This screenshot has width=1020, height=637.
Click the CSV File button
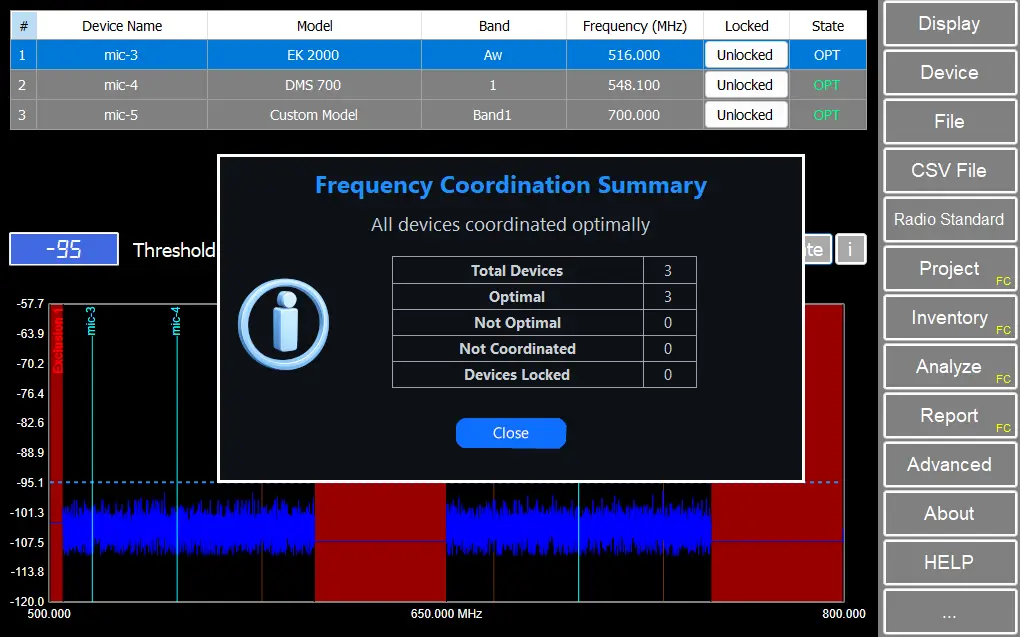point(948,171)
